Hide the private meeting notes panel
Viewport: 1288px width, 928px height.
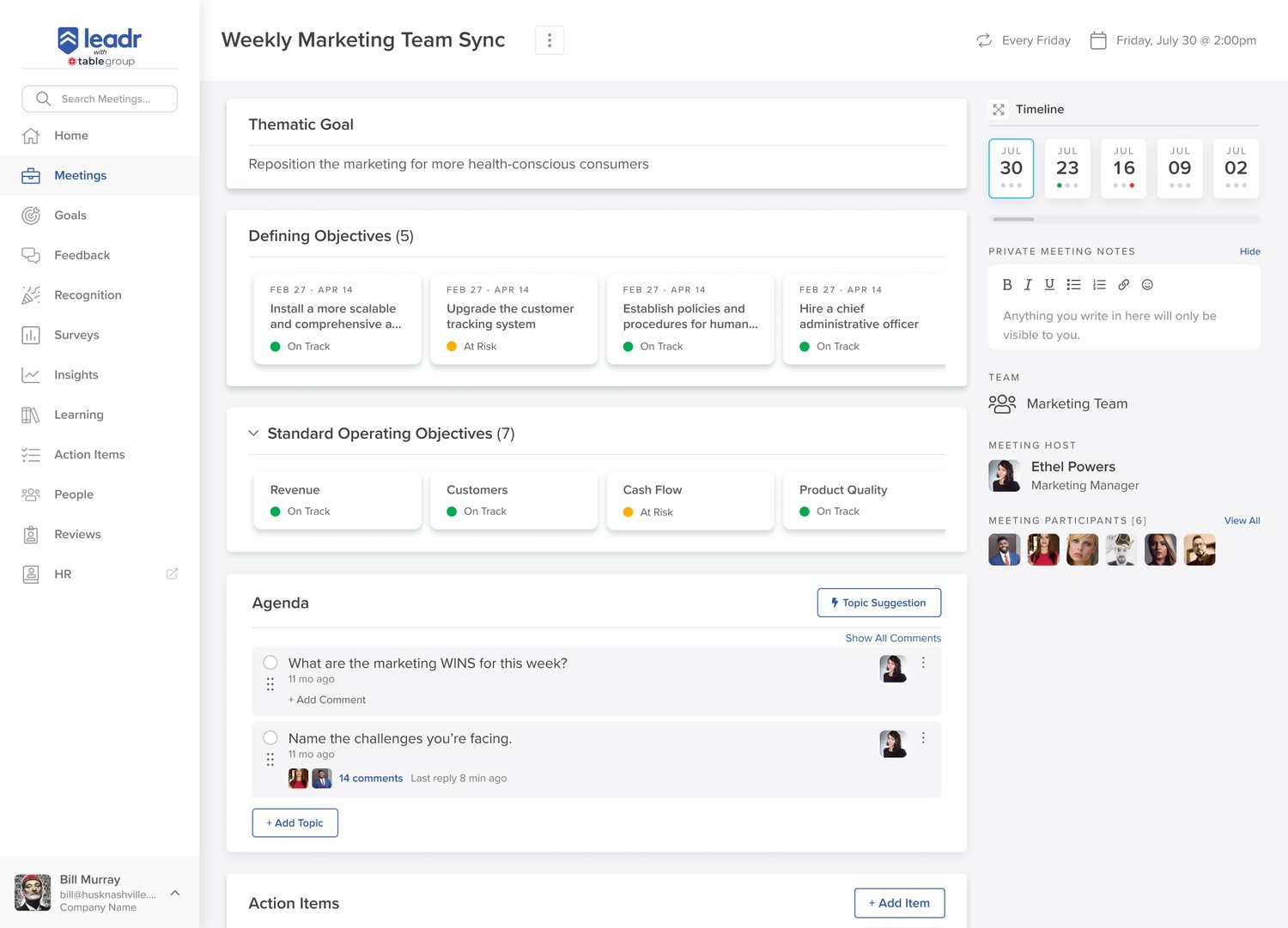pos(1249,252)
